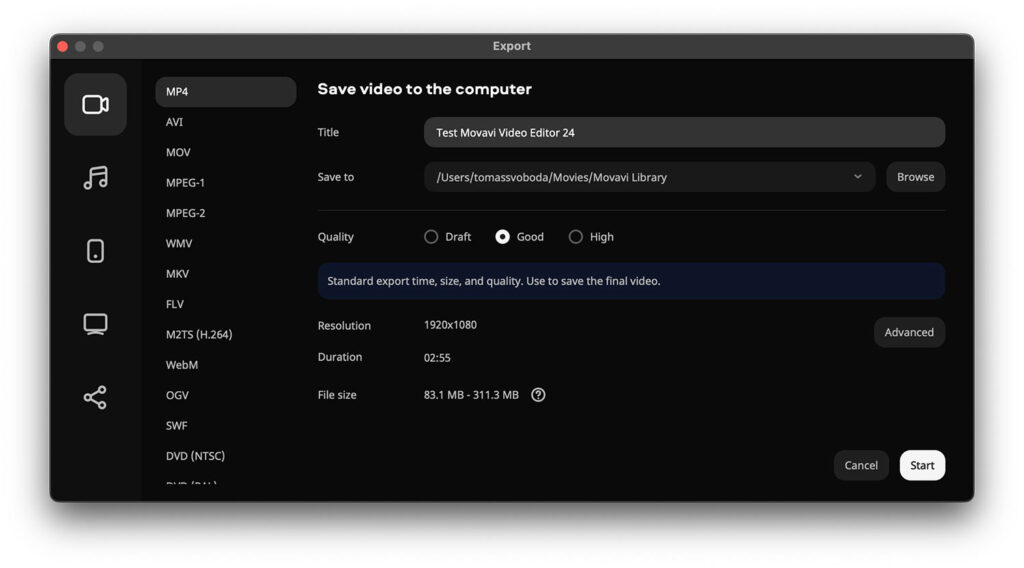This screenshot has height=568, width=1024.
Task: Start the video export
Action: click(x=922, y=465)
